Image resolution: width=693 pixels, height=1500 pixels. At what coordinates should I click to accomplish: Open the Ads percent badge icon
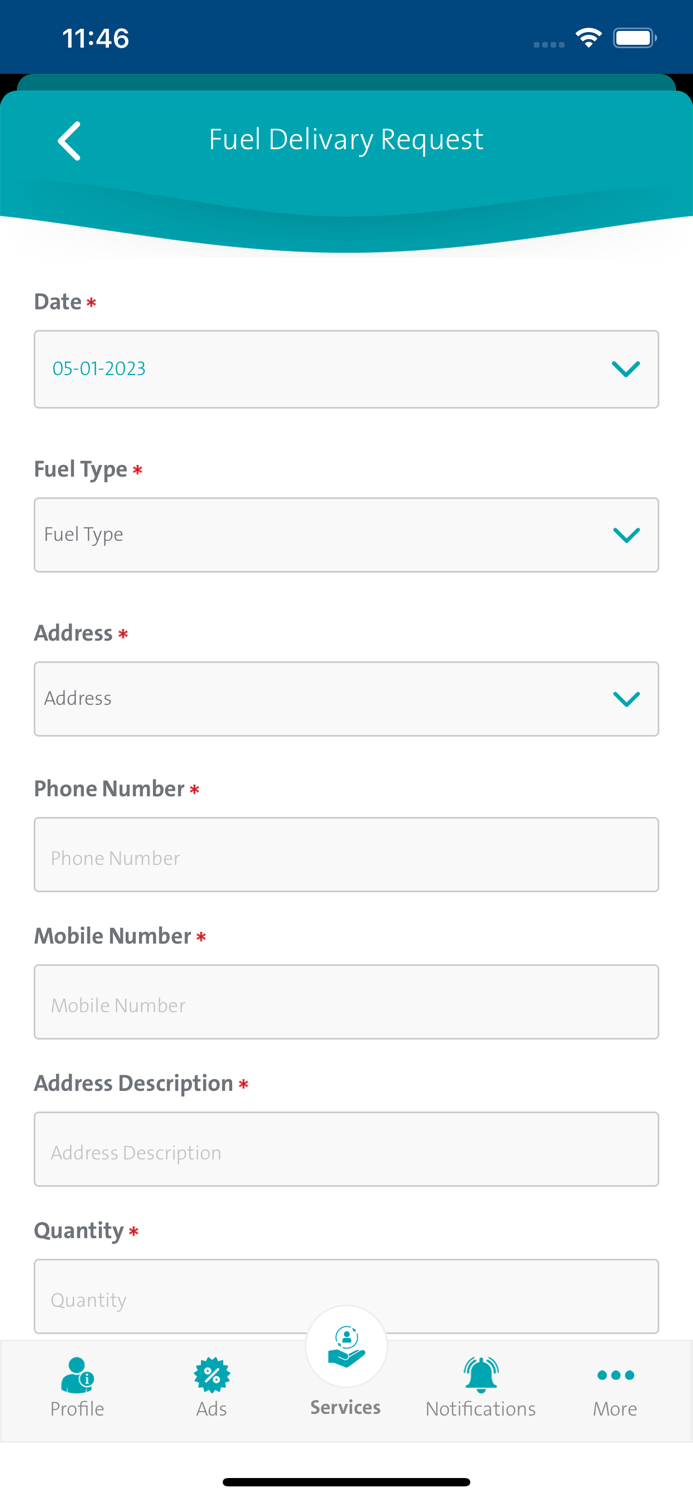click(212, 1375)
